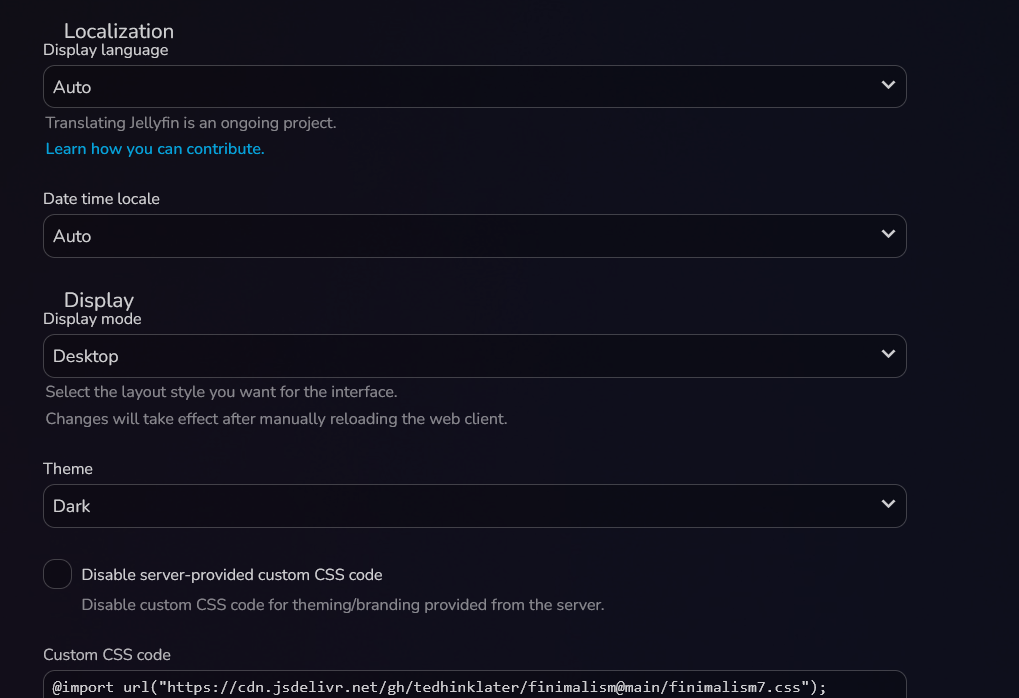Click the 'Display language' field label
This screenshot has width=1019, height=698.
[105, 50]
